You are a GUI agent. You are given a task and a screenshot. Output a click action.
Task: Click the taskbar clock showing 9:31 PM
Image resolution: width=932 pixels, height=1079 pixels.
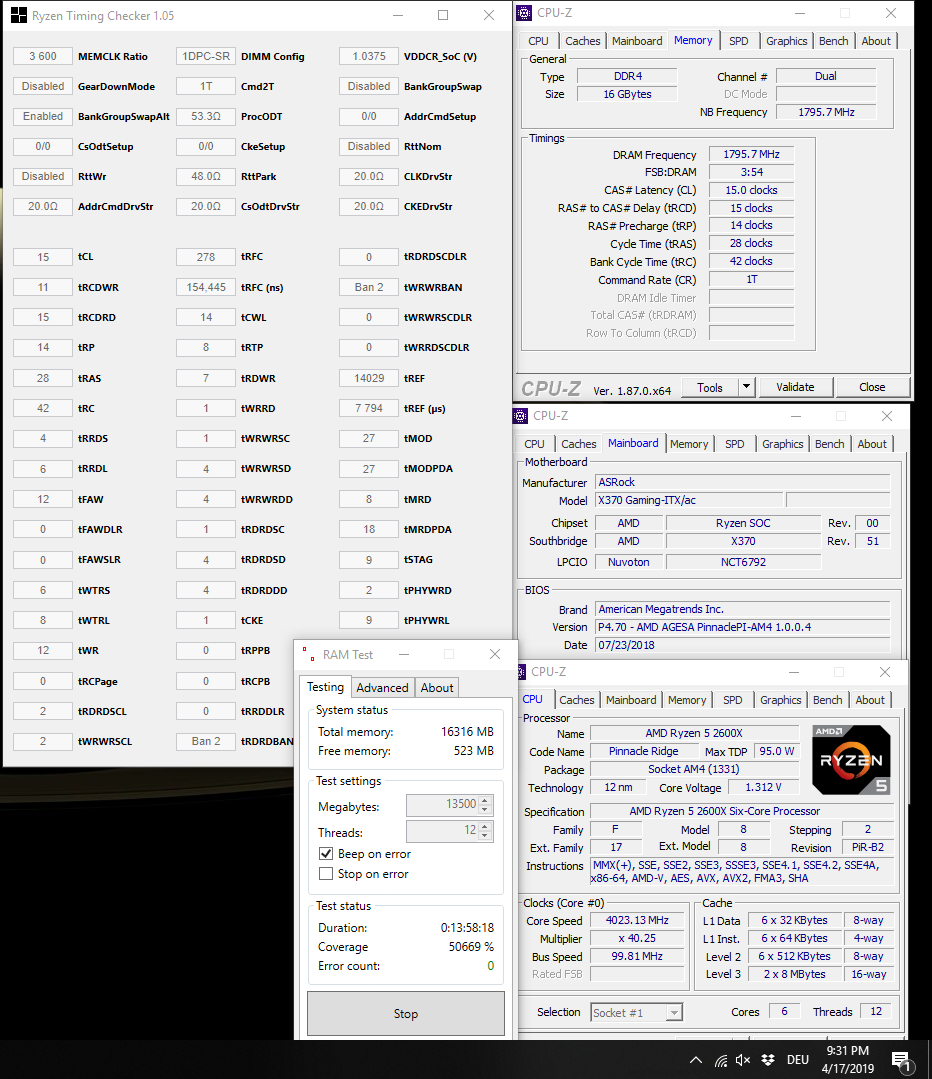pyautogui.click(x=847, y=1060)
